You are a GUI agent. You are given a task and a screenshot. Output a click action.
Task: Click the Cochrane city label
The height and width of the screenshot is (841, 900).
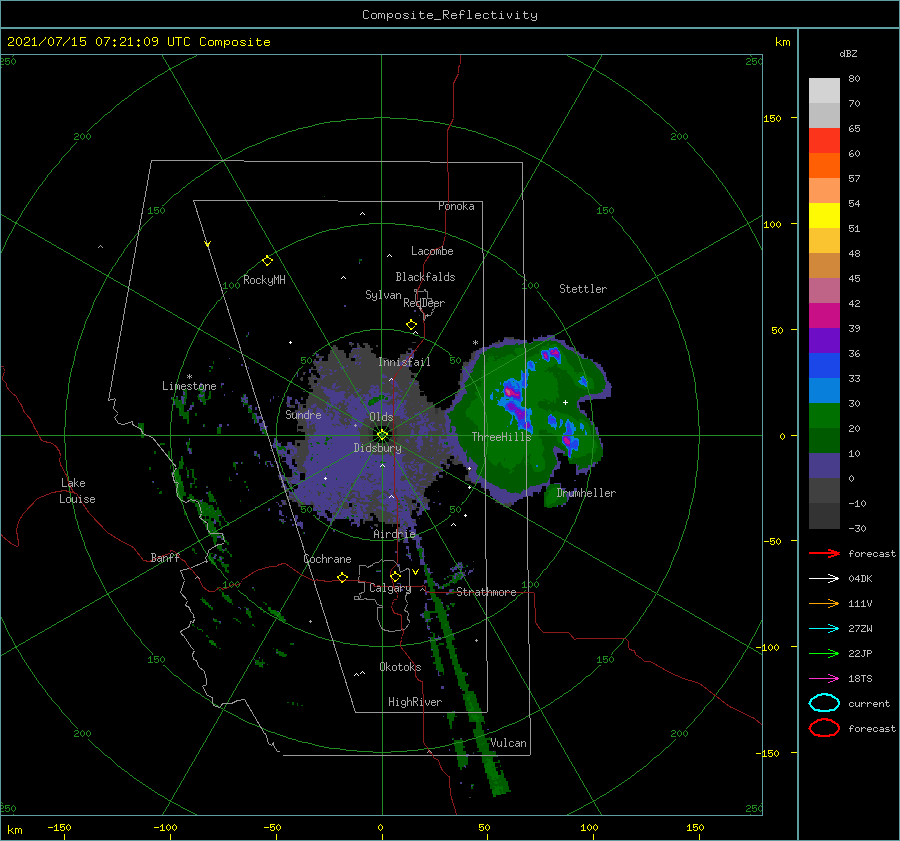click(x=327, y=559)
